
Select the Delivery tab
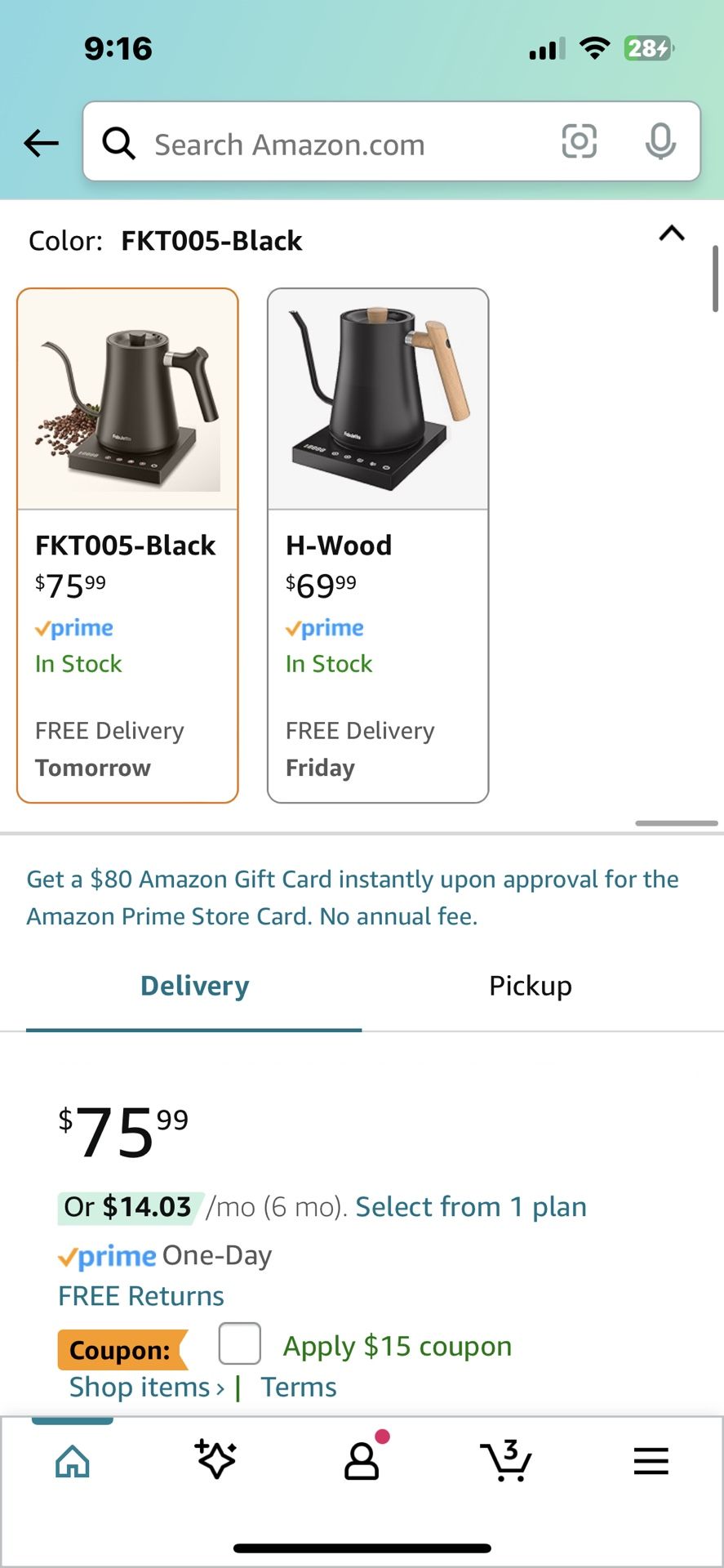click(194, 986)
